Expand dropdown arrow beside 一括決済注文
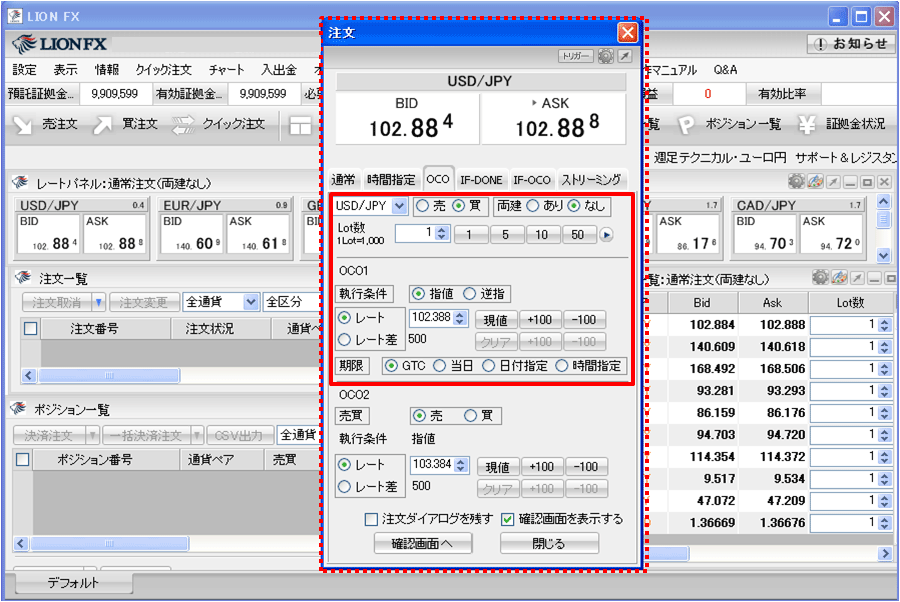900x602 pixels. [x=196, y=436]
